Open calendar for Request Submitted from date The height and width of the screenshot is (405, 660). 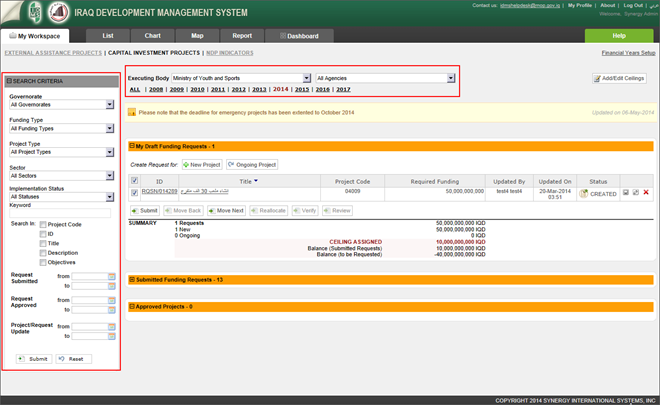pyautogui.click(x=112, y=277)
